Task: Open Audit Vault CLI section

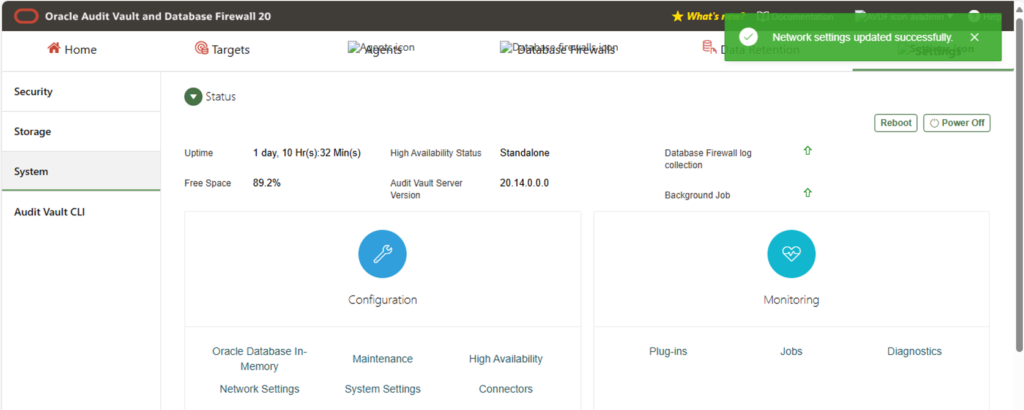Action: tap(81, 212)
